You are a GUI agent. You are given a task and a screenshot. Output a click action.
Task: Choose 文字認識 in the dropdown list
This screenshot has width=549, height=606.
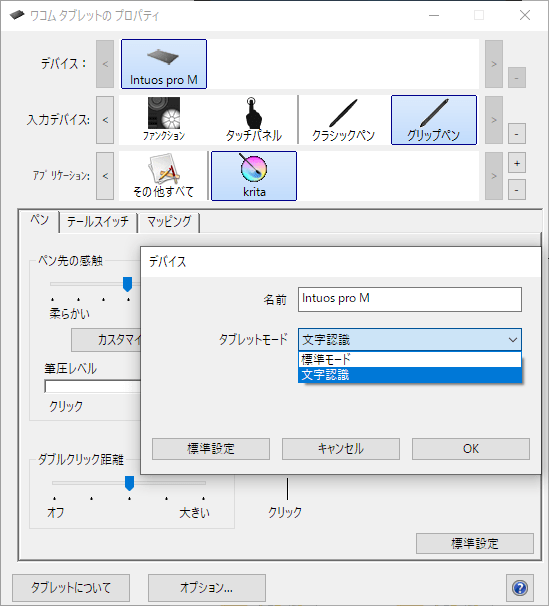410,375
